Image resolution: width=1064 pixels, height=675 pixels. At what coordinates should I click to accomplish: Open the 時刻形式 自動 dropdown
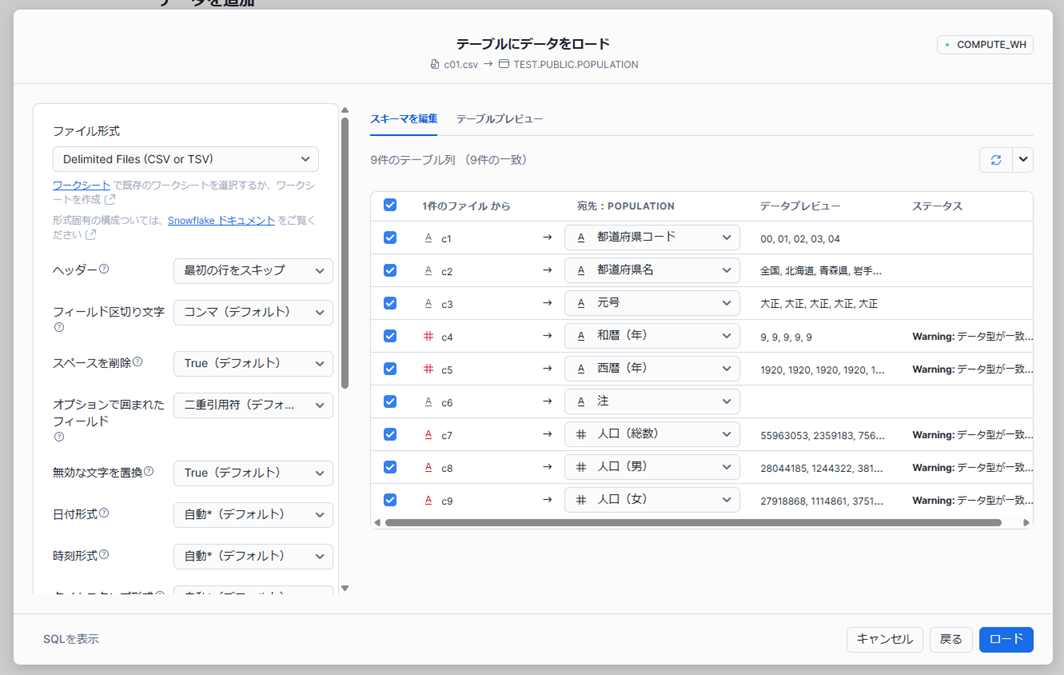[x=253, y=556]
